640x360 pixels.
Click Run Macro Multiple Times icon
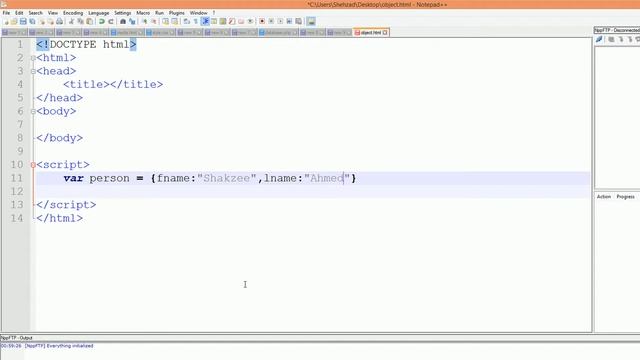tap(289, 21)
